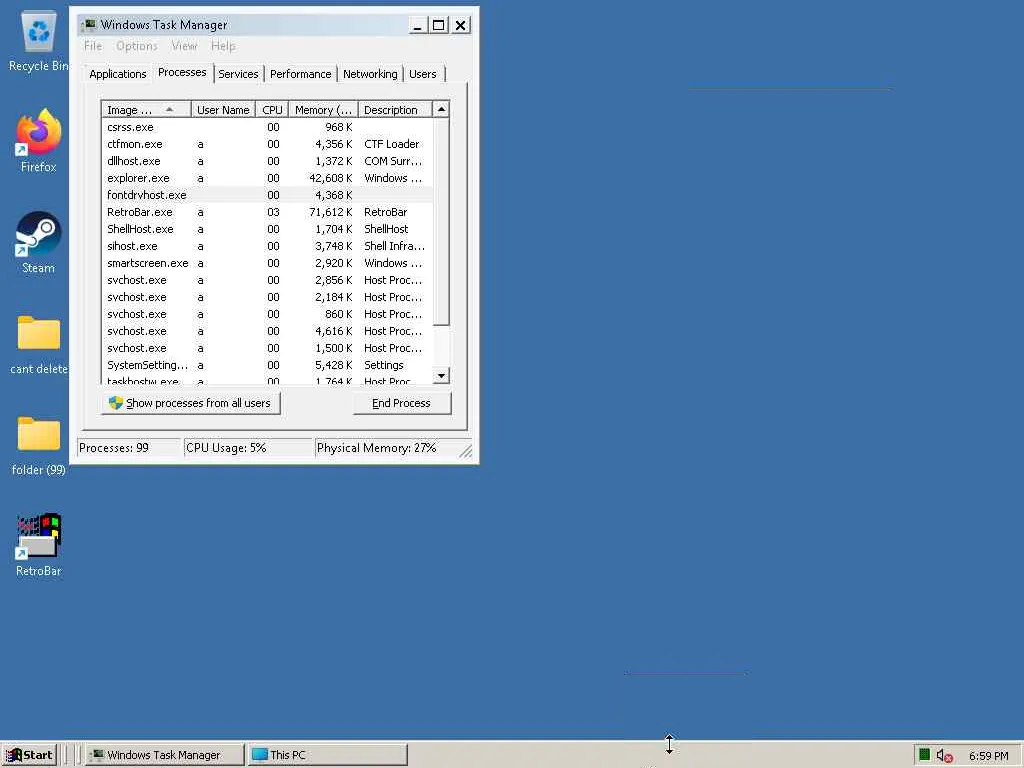The image size is (1024, 768).
Task: Select svchost.exe using 860 K
Action: (x=267, y=314)
